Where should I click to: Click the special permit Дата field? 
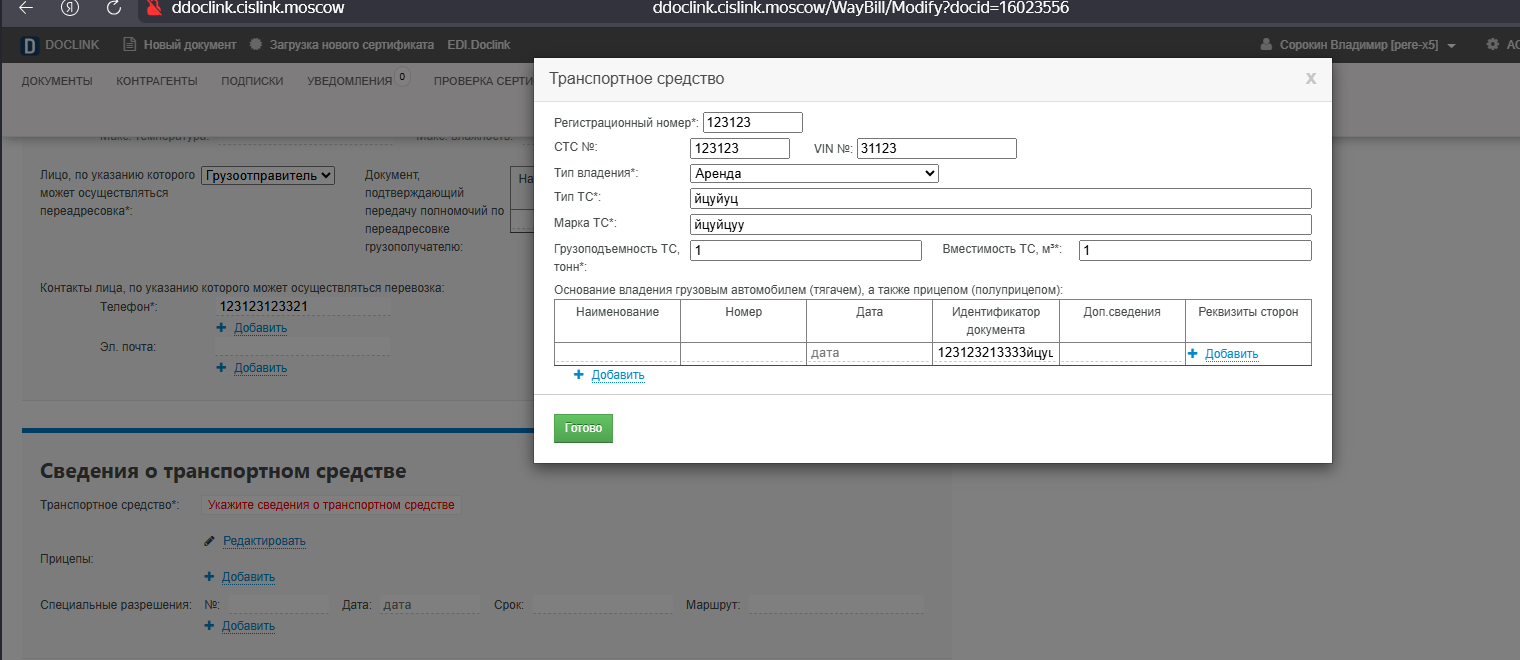point(429,605)
